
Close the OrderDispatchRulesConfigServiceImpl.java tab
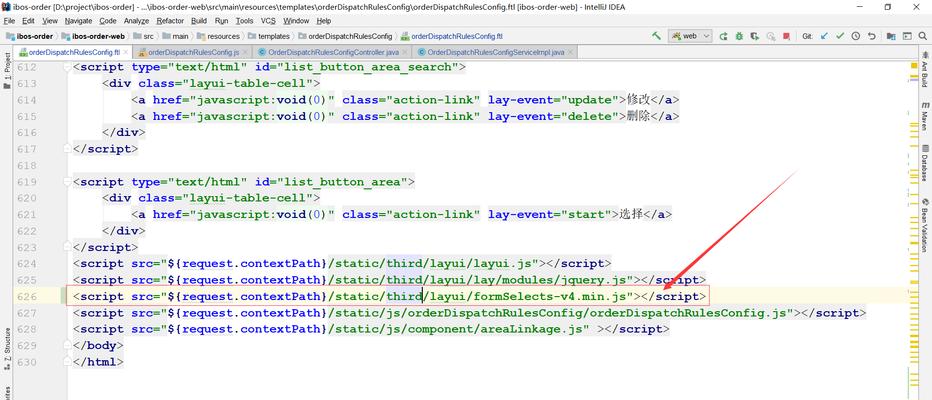coord(570,52)
